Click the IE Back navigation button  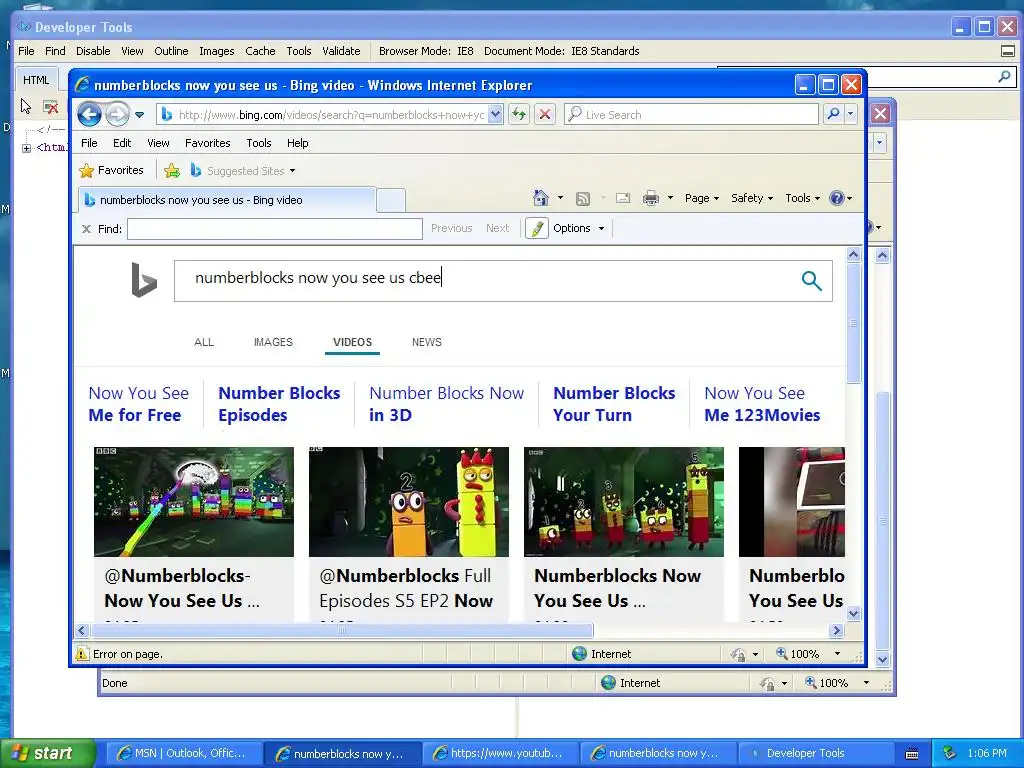89,115
